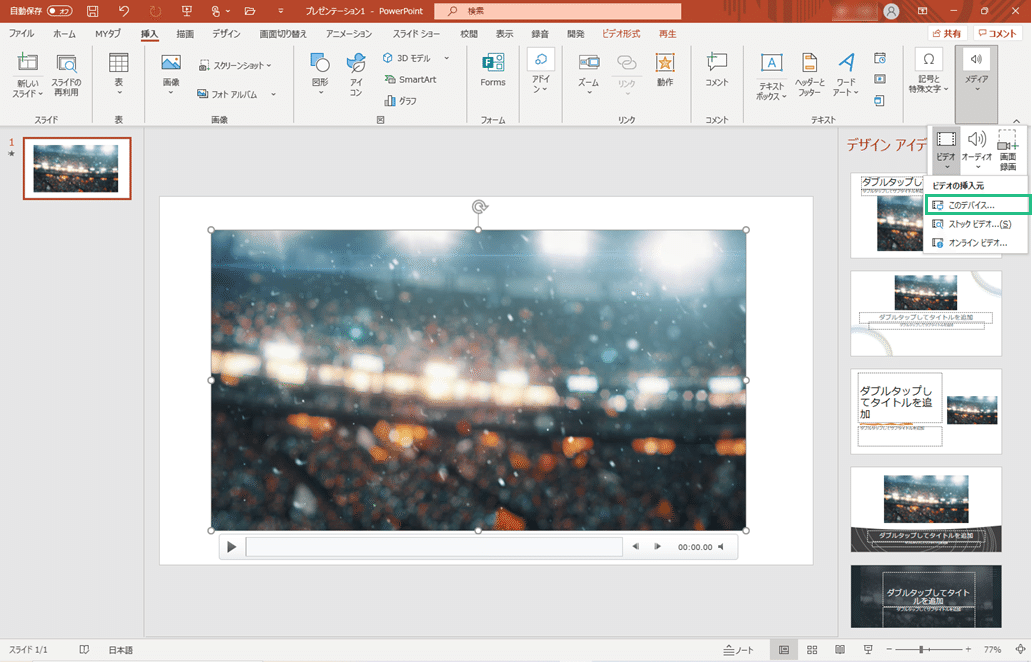Click the user account avatar icon
This screenshot has height=662, width=1032.
point(891,11)
